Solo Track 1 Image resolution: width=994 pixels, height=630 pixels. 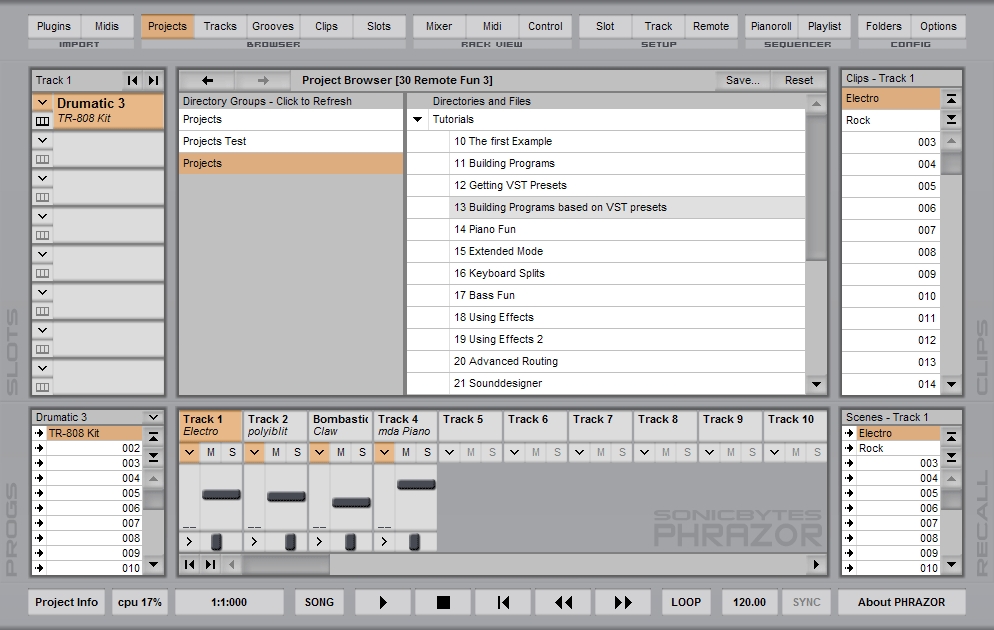(x=232, y=453)
